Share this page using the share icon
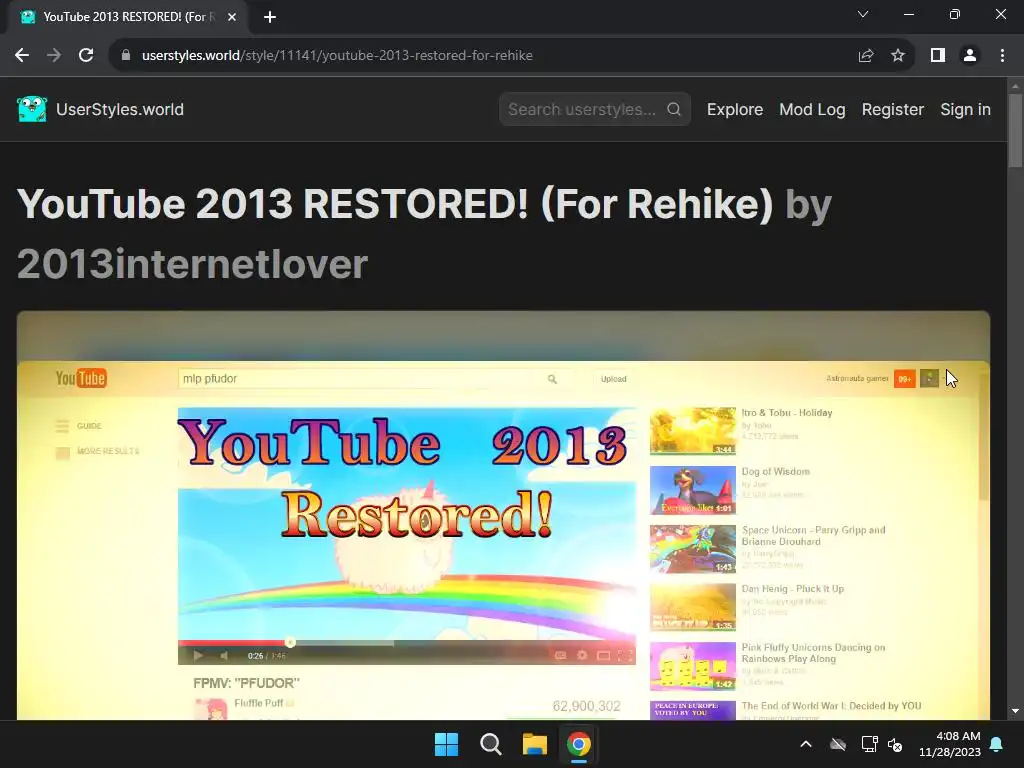The image size is (1024, 768). click(866, 56)
